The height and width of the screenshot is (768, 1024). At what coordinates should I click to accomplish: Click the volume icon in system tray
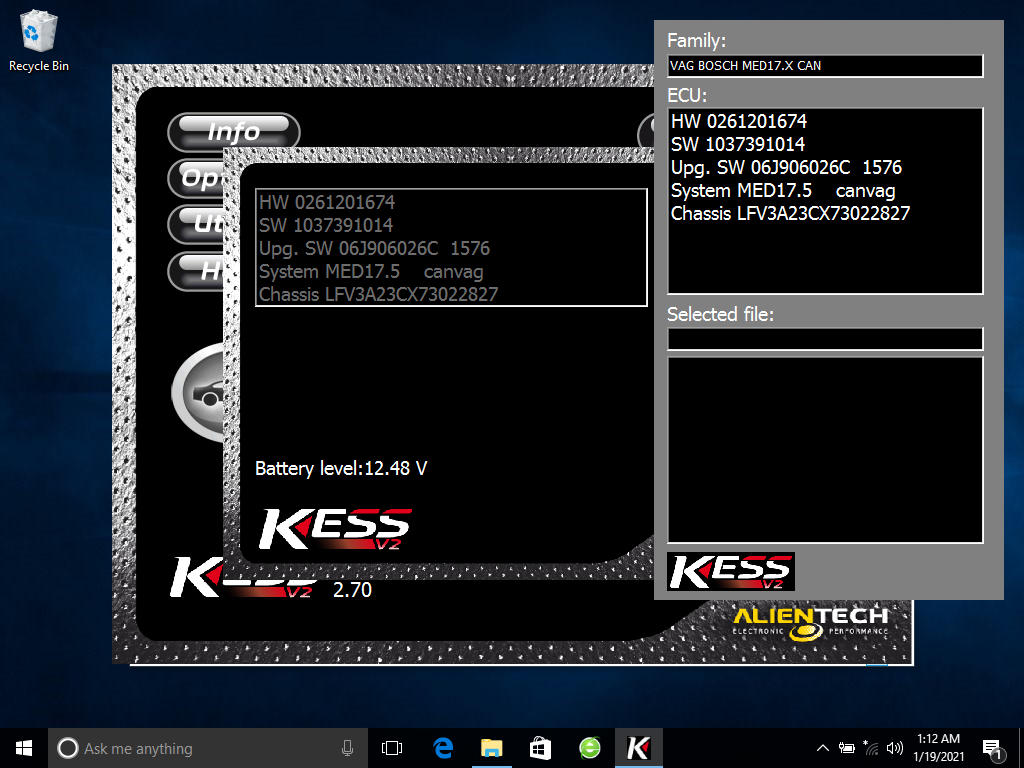pos(894,747)
